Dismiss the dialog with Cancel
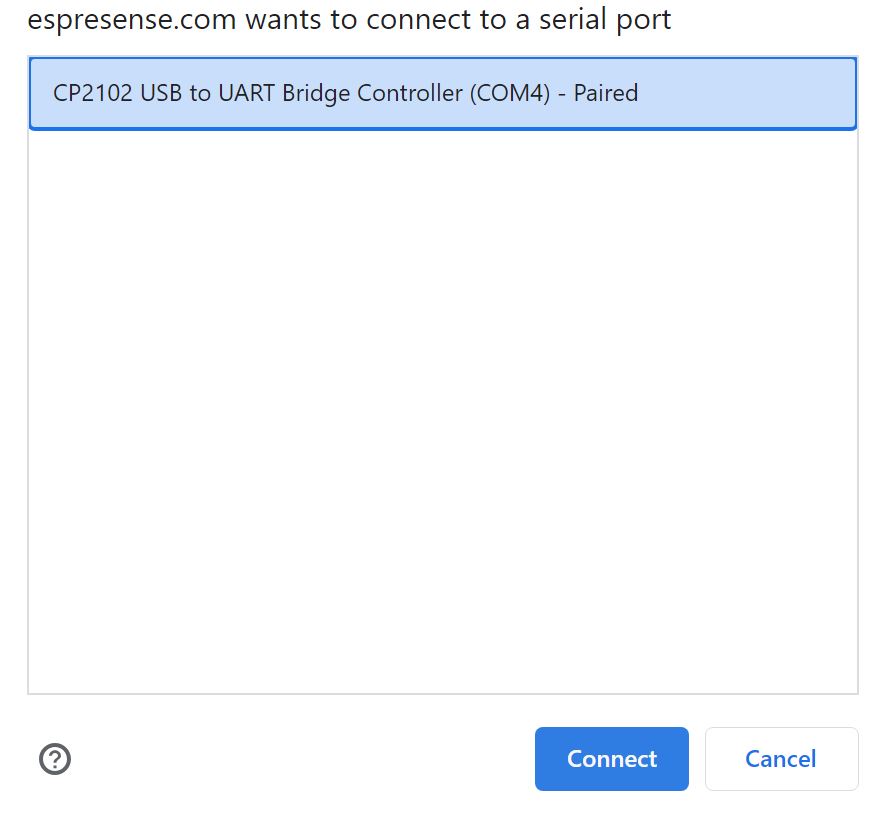The height and width of the screenshot is (815, 885). 781,759
